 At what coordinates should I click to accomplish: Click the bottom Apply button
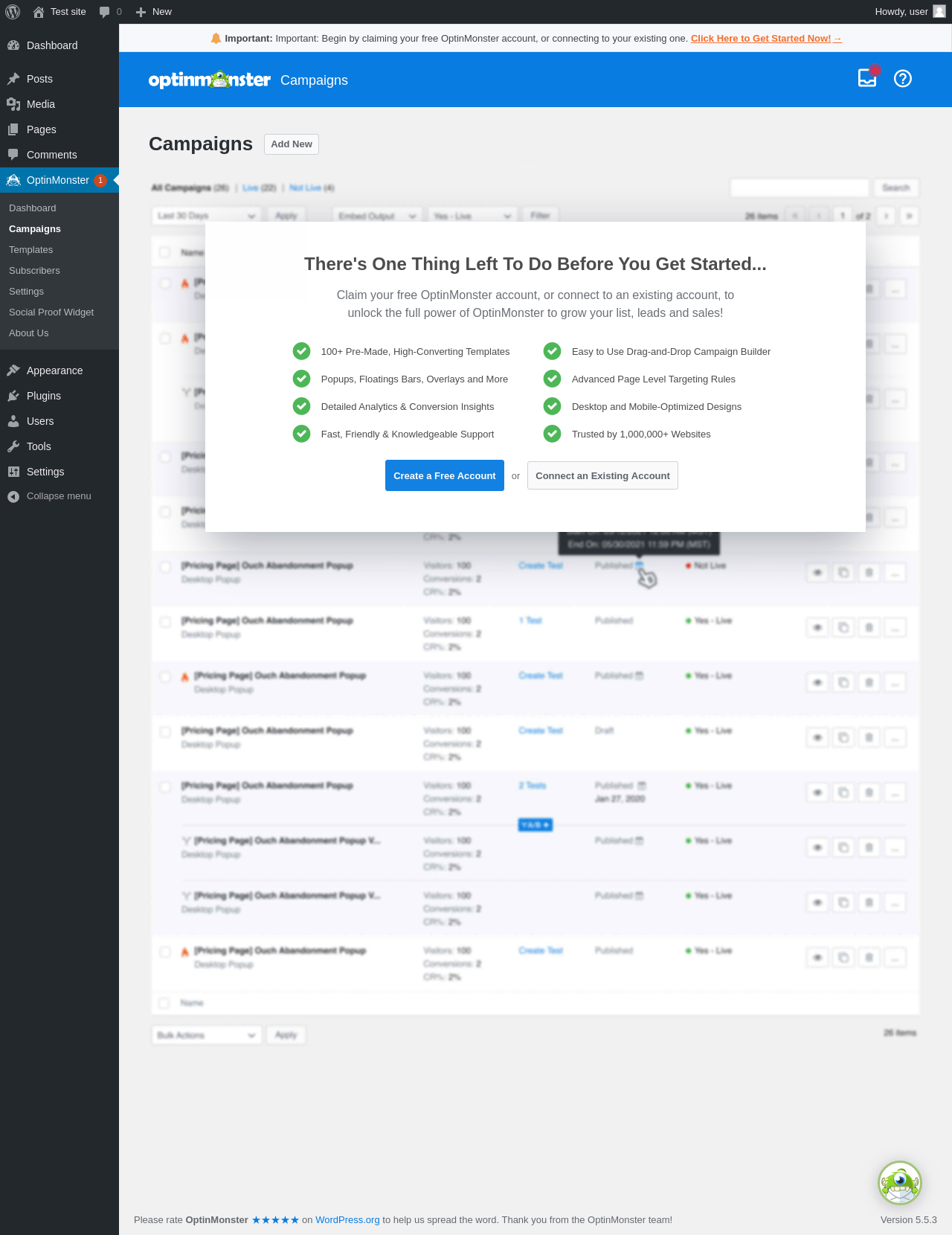coord(286,1035)
